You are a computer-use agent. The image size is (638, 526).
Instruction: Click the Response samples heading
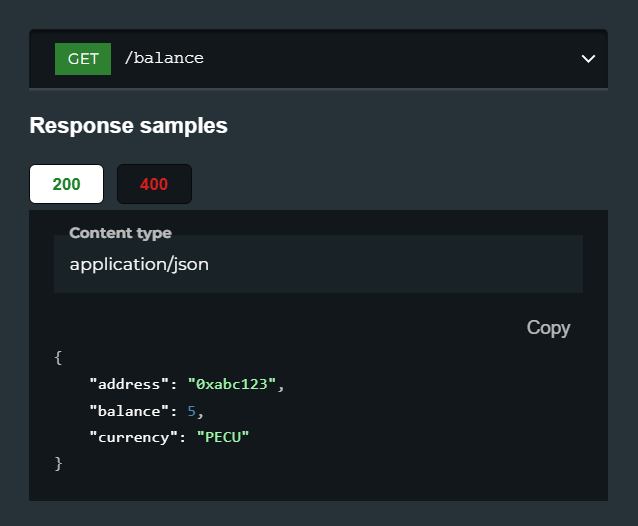coord(129,125)
